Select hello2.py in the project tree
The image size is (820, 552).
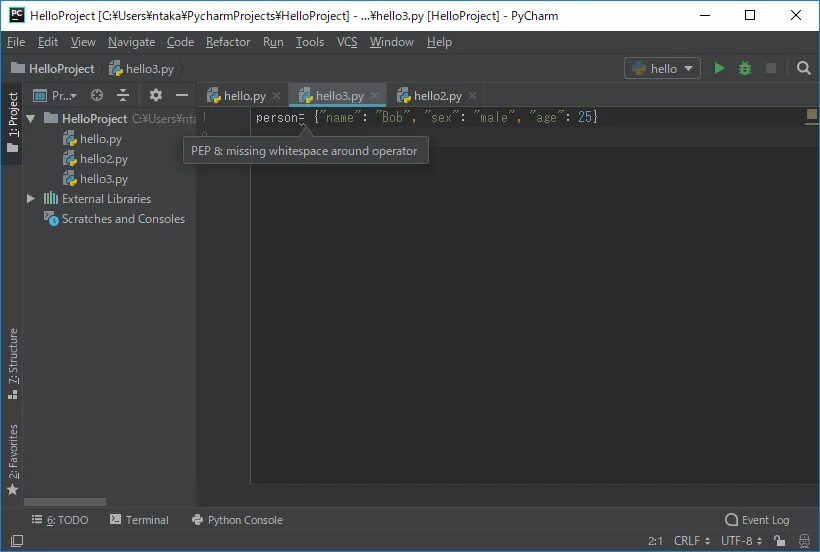[96, 159]
